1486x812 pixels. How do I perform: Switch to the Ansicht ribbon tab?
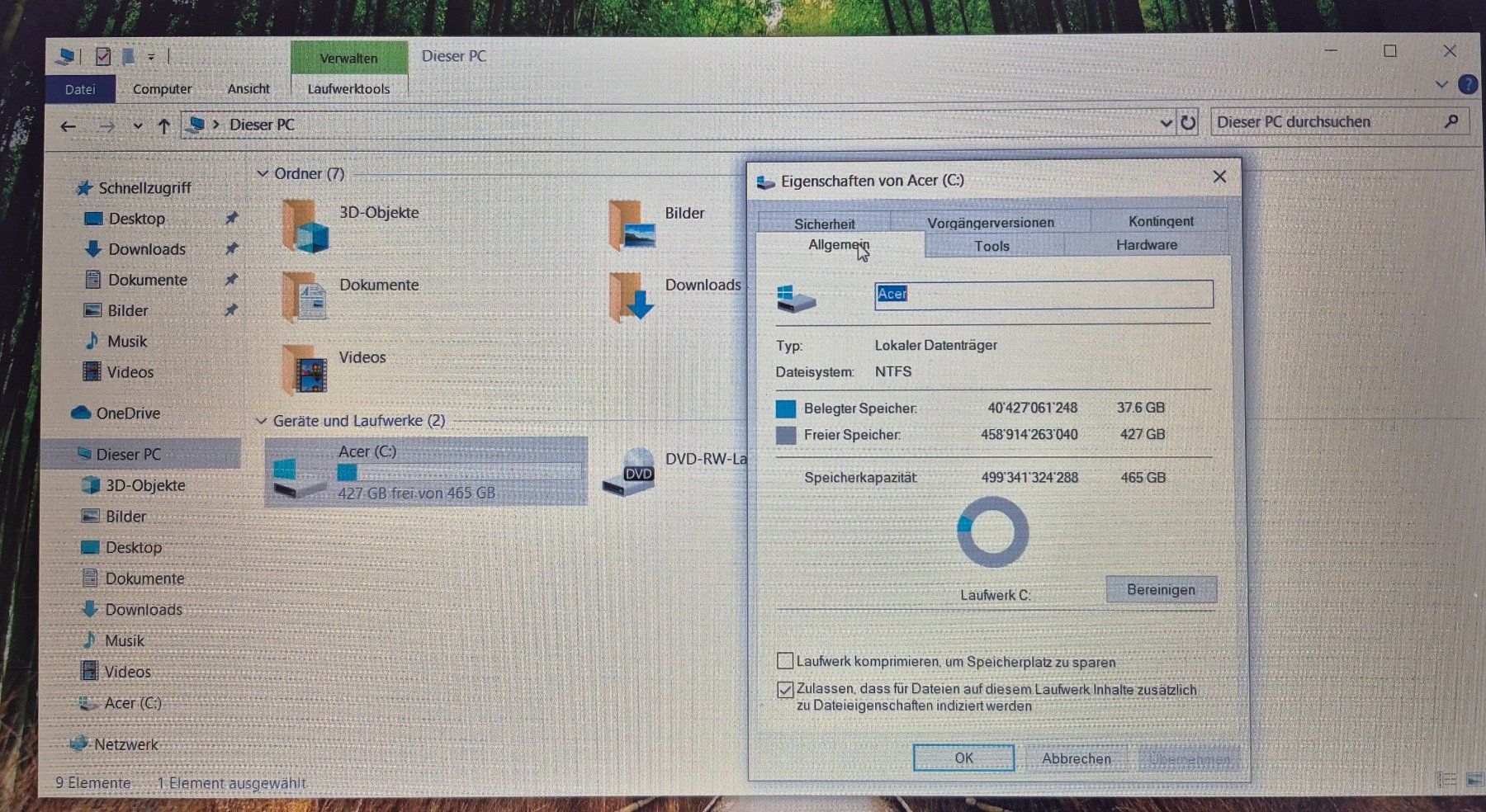[x=248, y=89]
